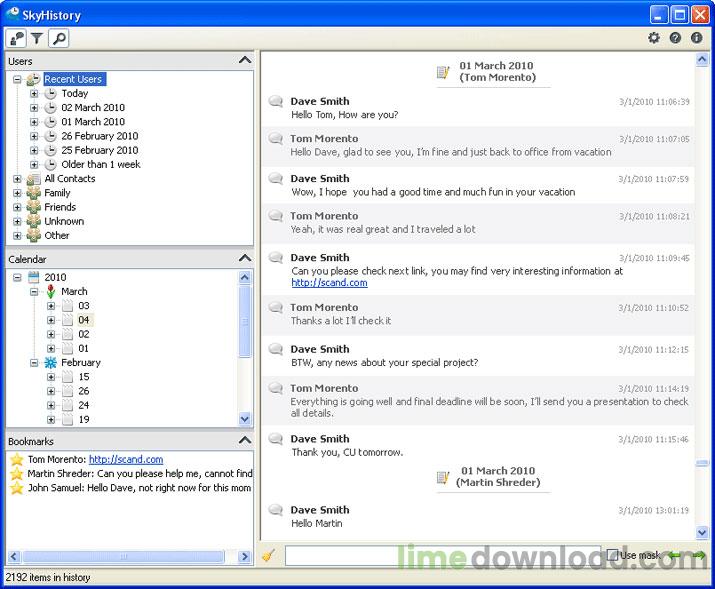Open the http://scand.com link in Dave's message
Screen dimensions: 715x589
point(329,283)
